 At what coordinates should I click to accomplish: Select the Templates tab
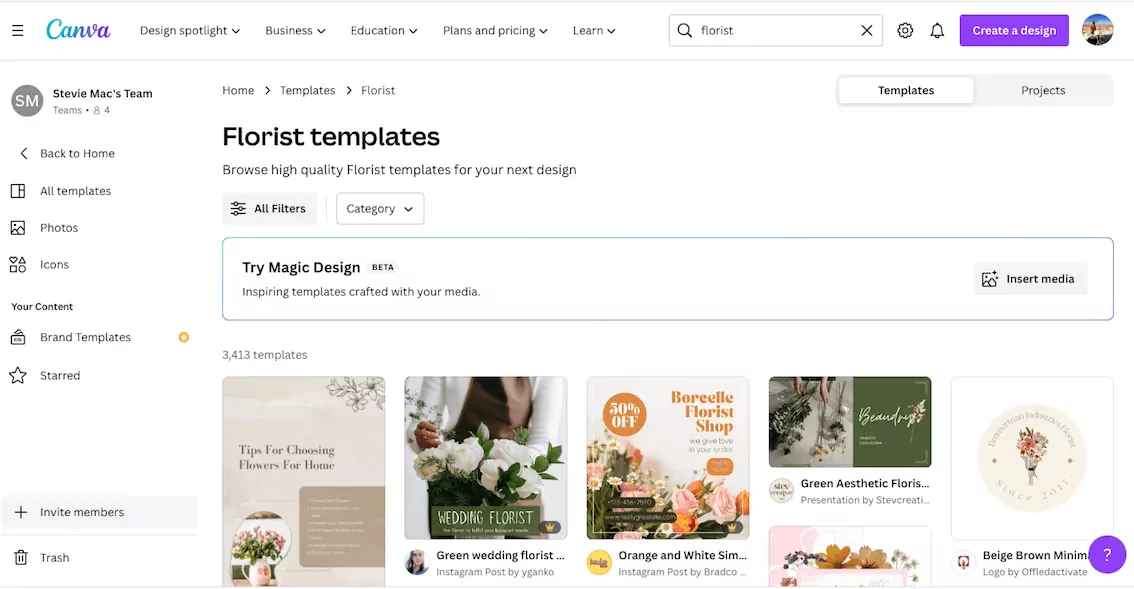(906, 90)
